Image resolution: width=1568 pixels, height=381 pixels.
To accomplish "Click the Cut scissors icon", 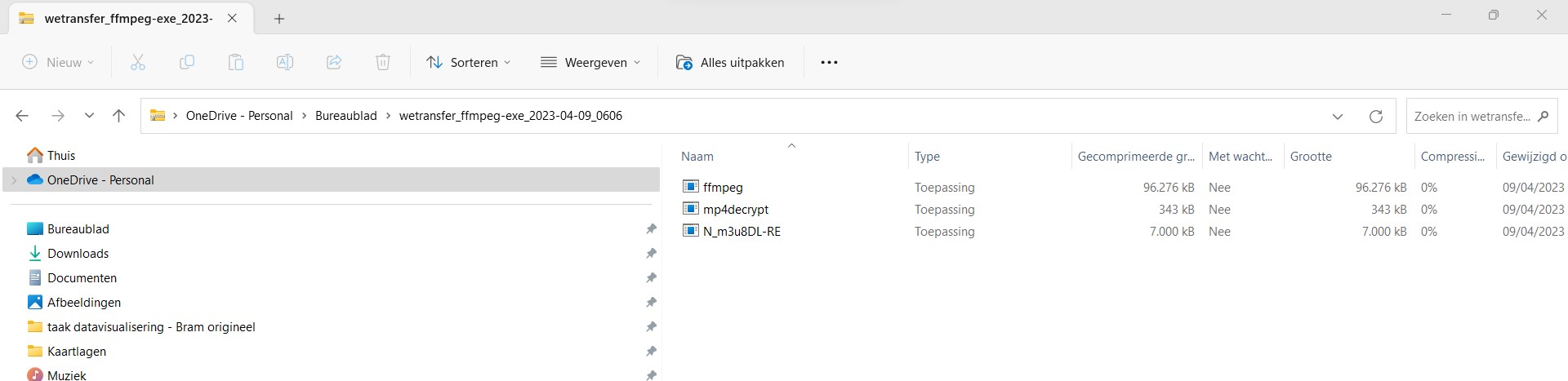I will click(138, 62).
